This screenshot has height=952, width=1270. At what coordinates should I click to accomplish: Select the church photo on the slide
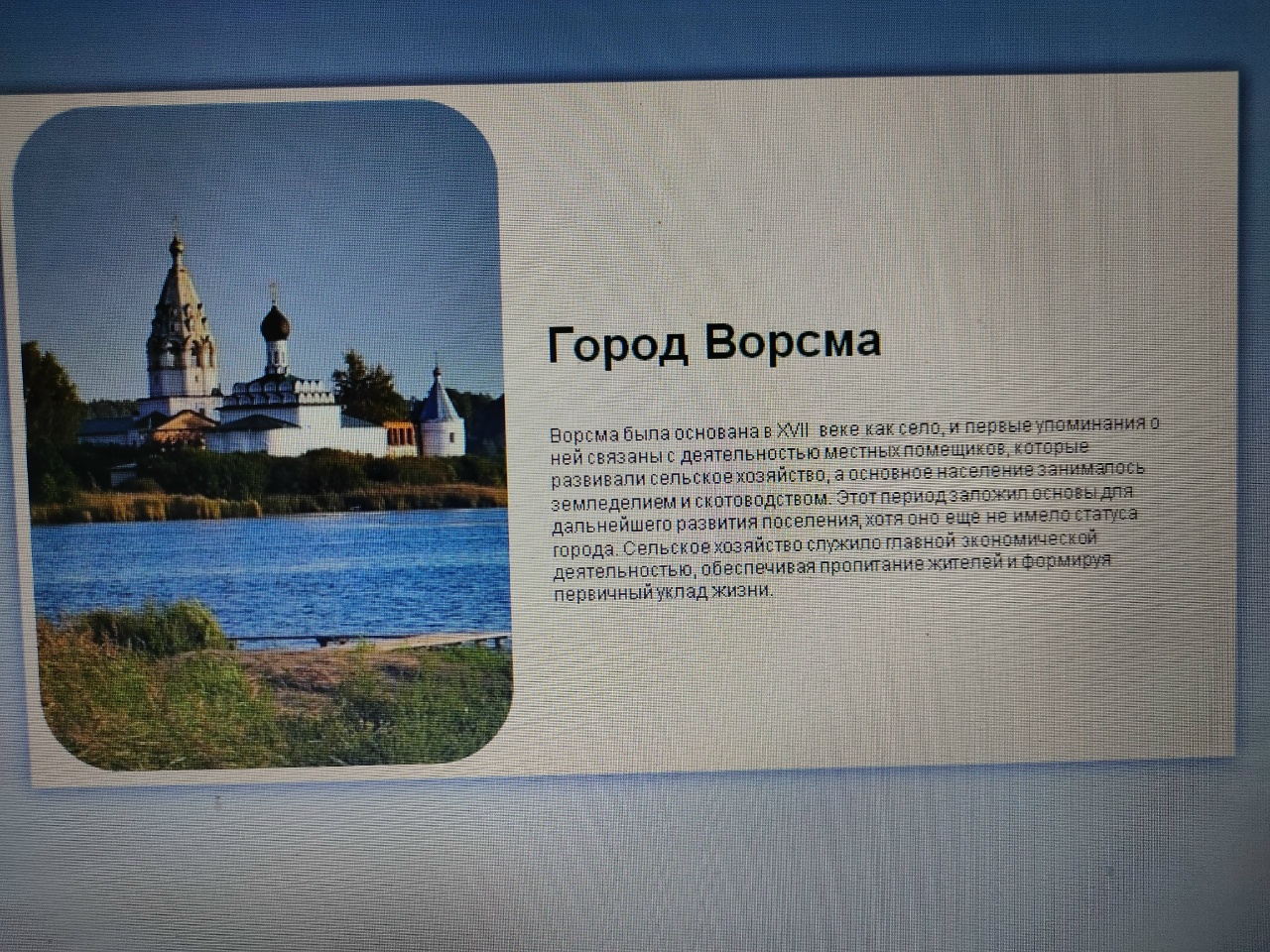coord(268,436)
